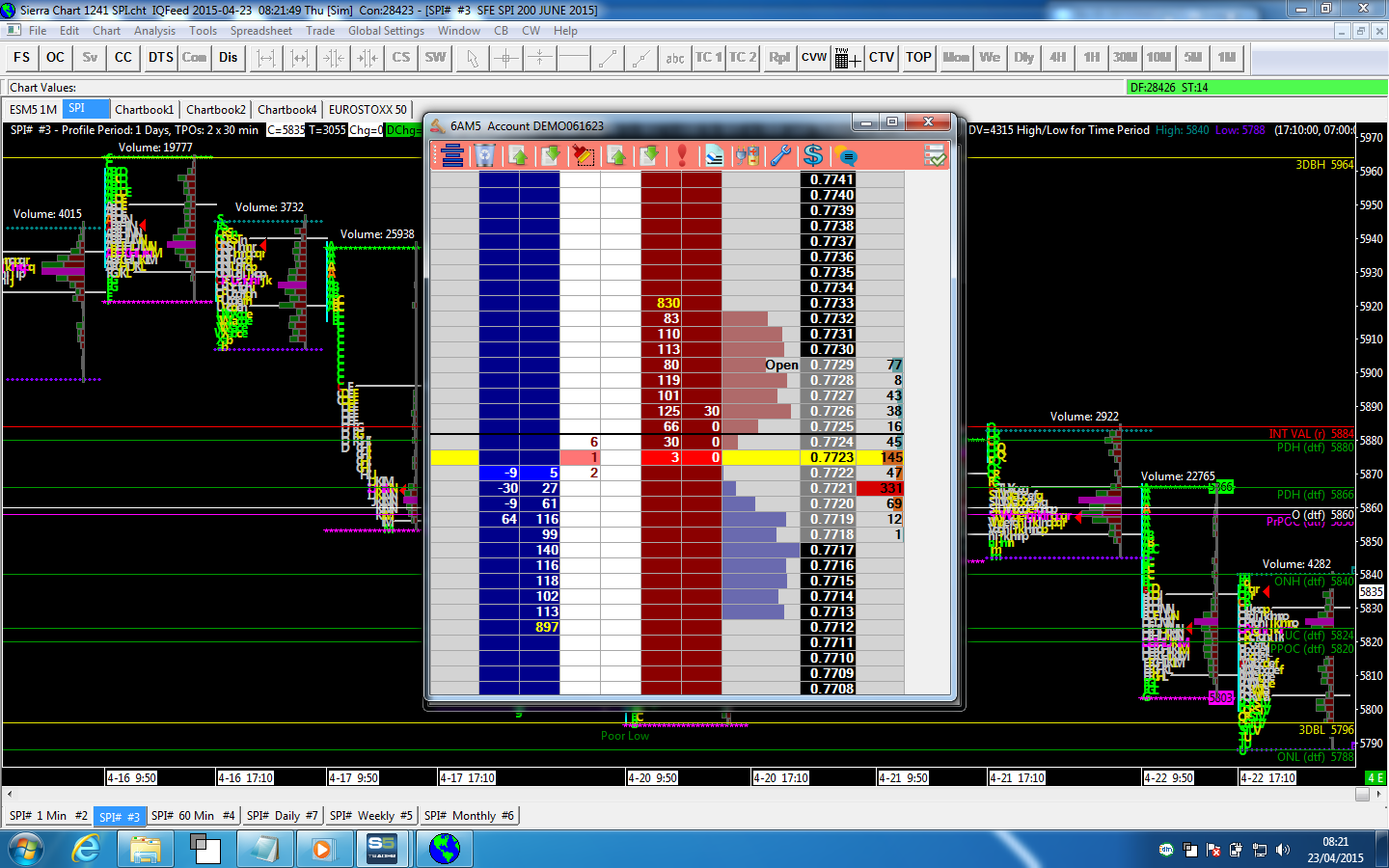Click ask size 830 at 0.7733

[661, 304]
